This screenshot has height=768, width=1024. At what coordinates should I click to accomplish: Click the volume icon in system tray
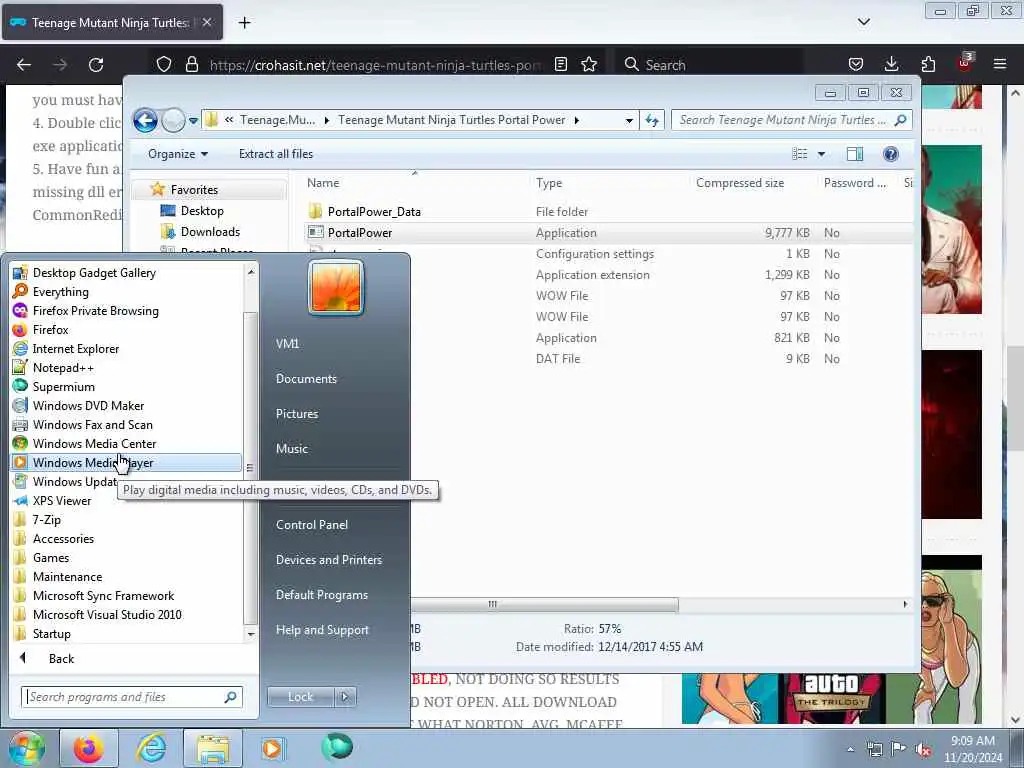(x=923, y=750)
